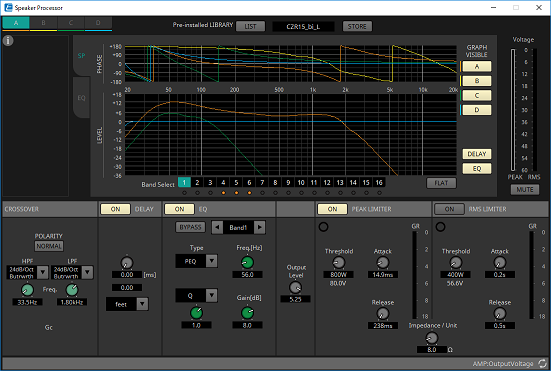This screenshot has height=371, width=551.
Task: Click the LPF frequency field 1.80kHz
Action: [72, 302]
